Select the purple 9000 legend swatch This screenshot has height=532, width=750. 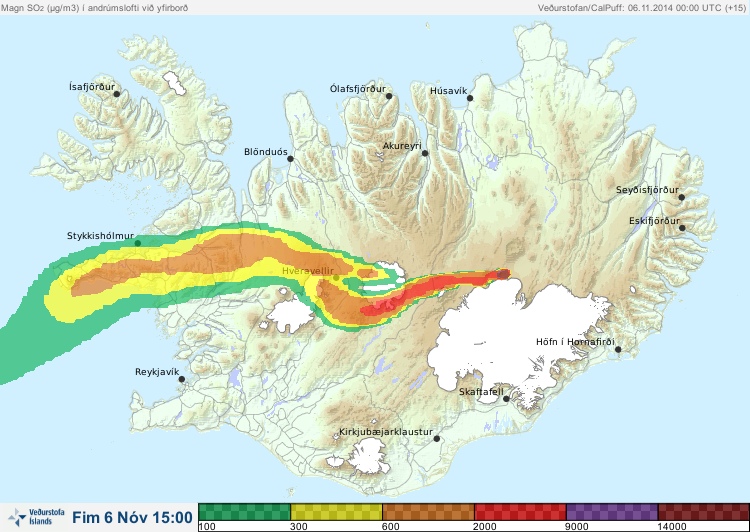pos(612,512)
